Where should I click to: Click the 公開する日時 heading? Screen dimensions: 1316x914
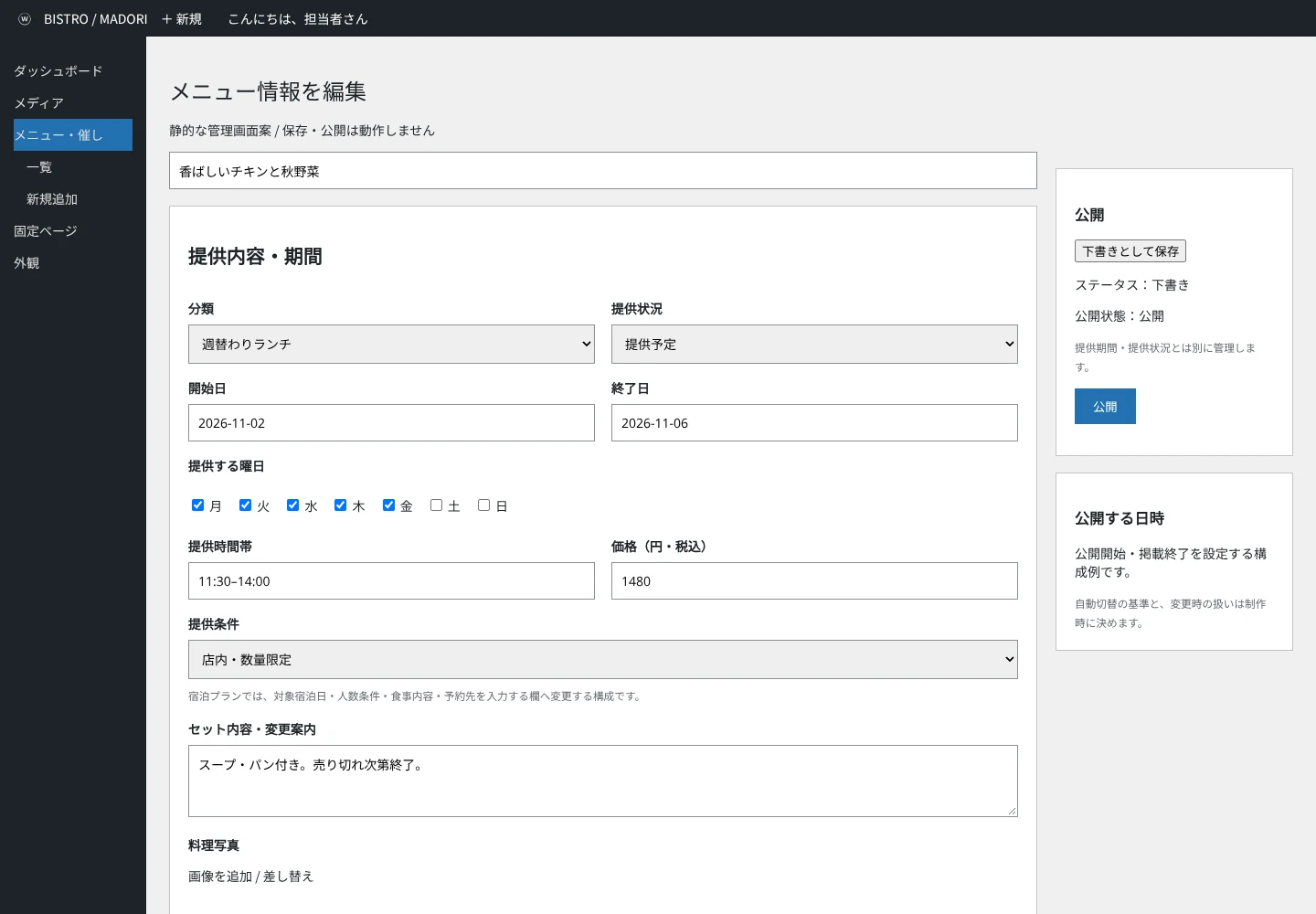(x=1120, y=518)
